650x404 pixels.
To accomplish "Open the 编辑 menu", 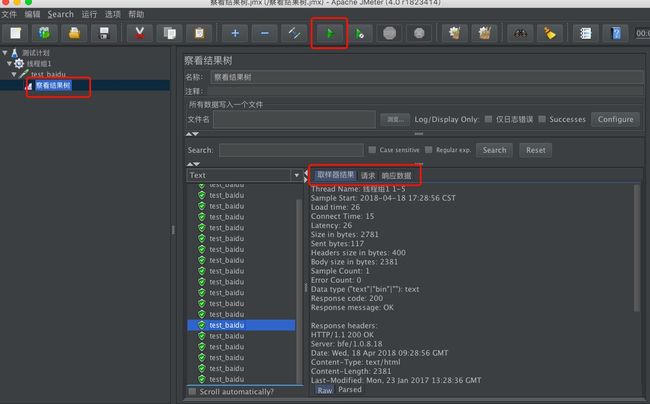I will pyautogui.click(x=32, y=15).
